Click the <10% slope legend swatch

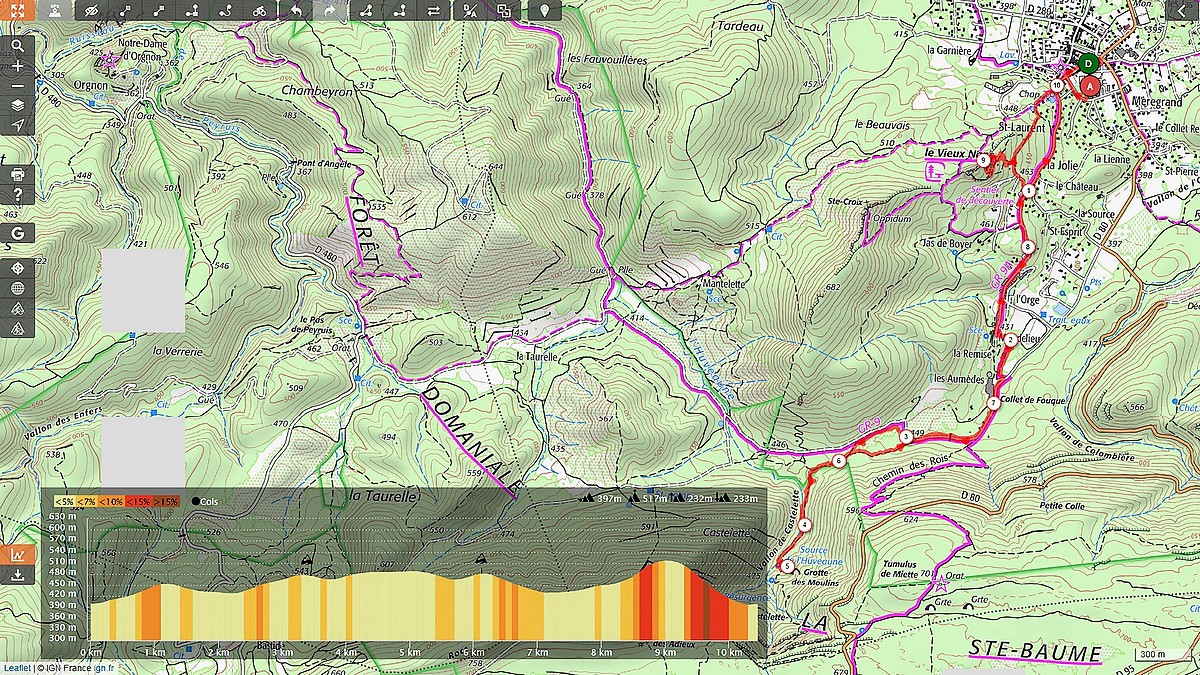(x=113, y=501)
